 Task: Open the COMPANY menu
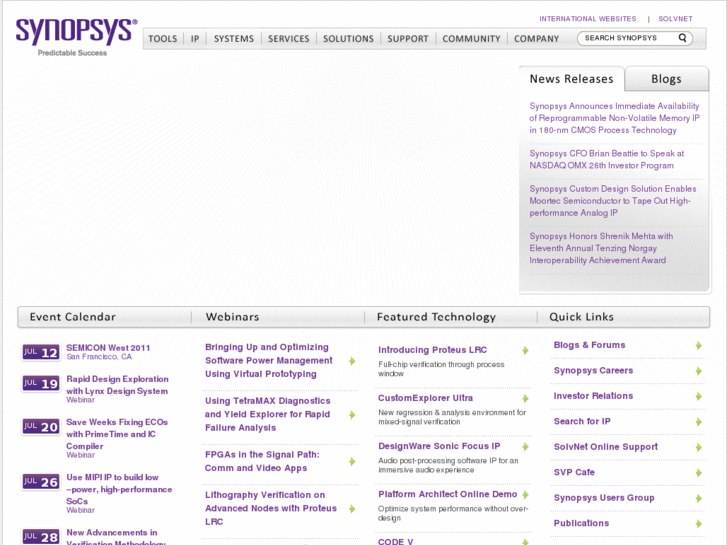click(536, 39)
